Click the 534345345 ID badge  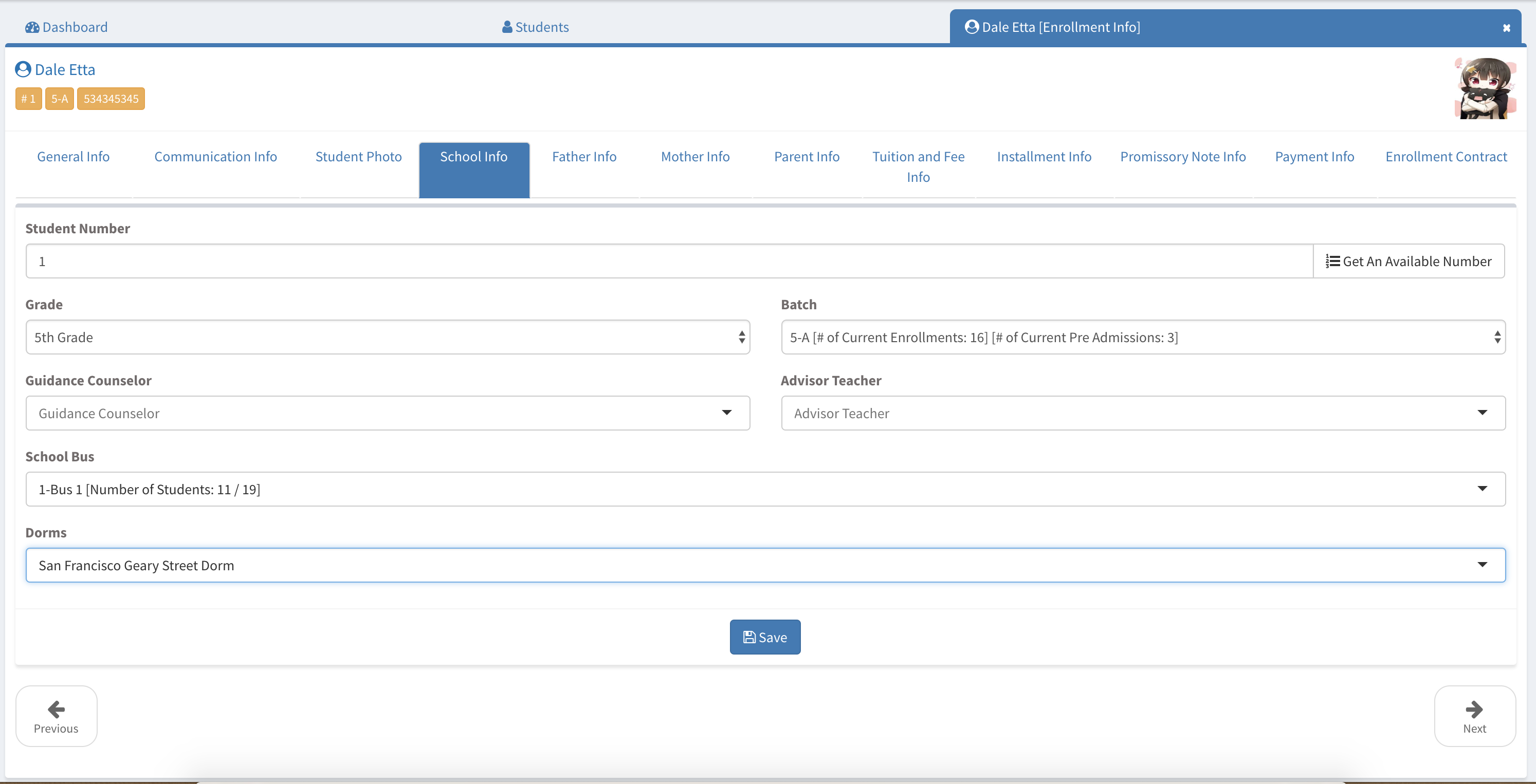coord(111,98)
